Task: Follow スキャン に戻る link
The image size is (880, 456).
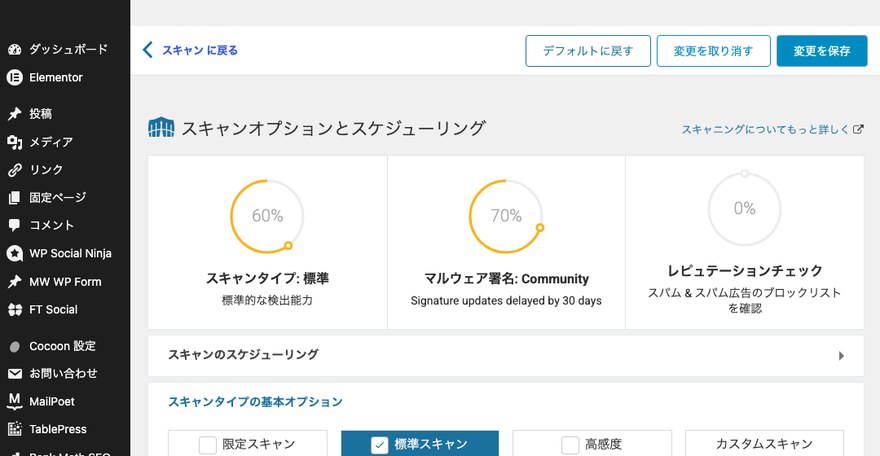Action: click(200, 50)
